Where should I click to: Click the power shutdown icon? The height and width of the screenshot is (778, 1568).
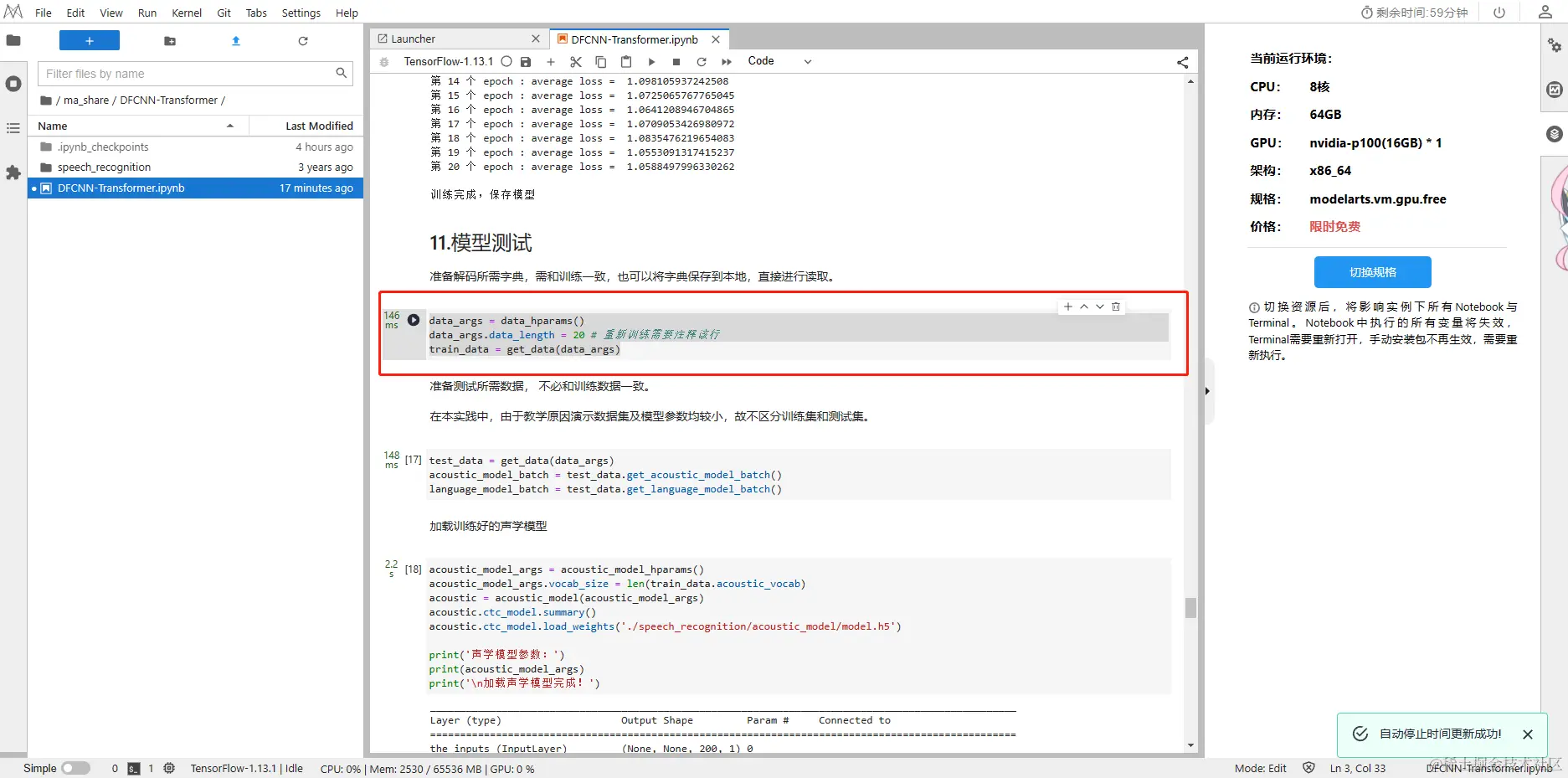click(x=1499, y=13)
